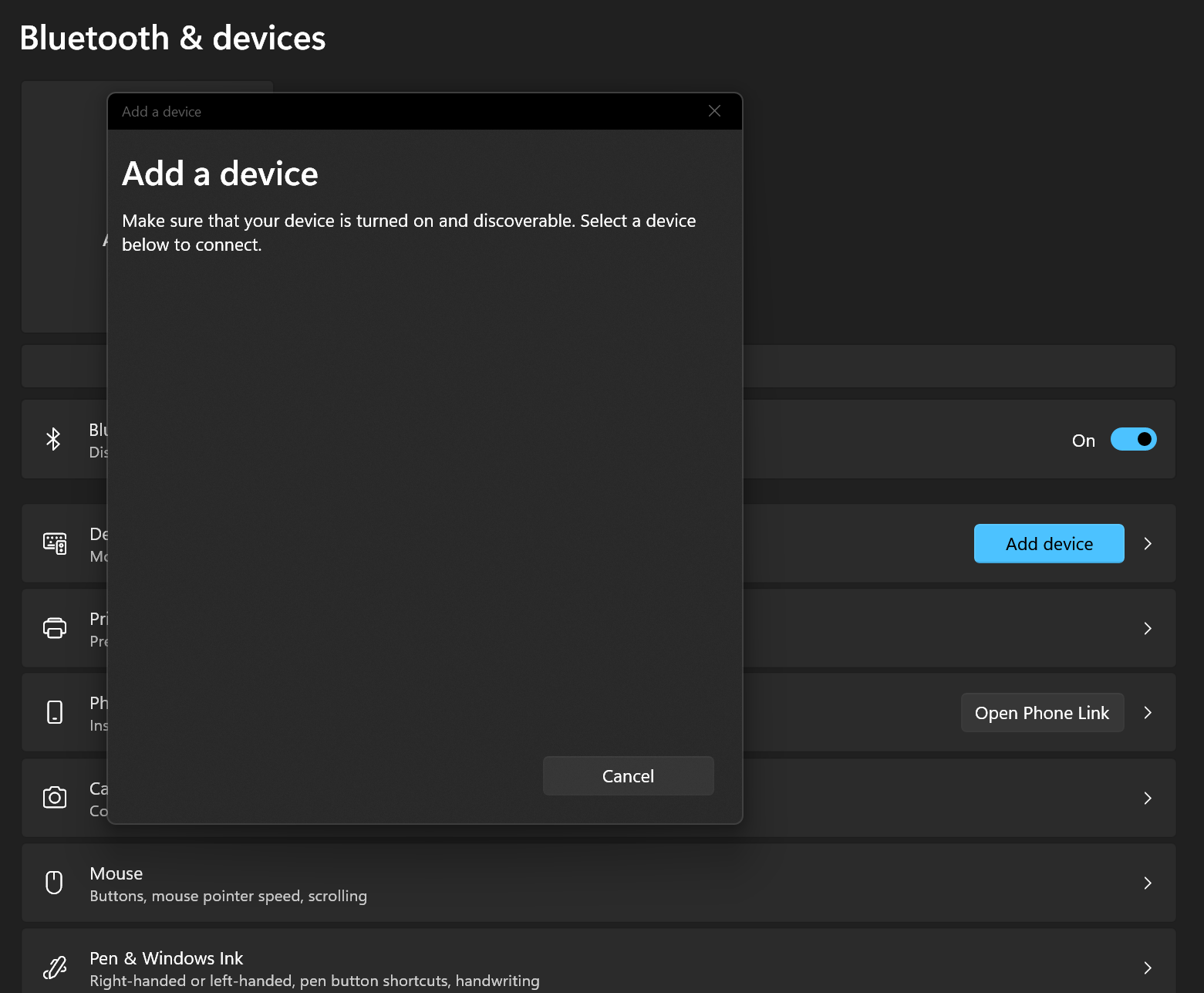The width and height of the screenshot is (1204, 993).
Task: Click the Mouse icon
Action: point(54,882)
